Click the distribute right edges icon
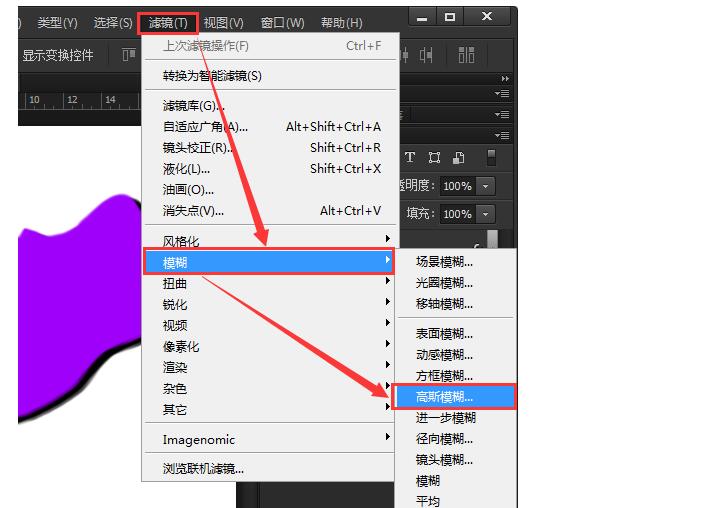Screen dimensions: 710x508 click(x=426, y=55)
